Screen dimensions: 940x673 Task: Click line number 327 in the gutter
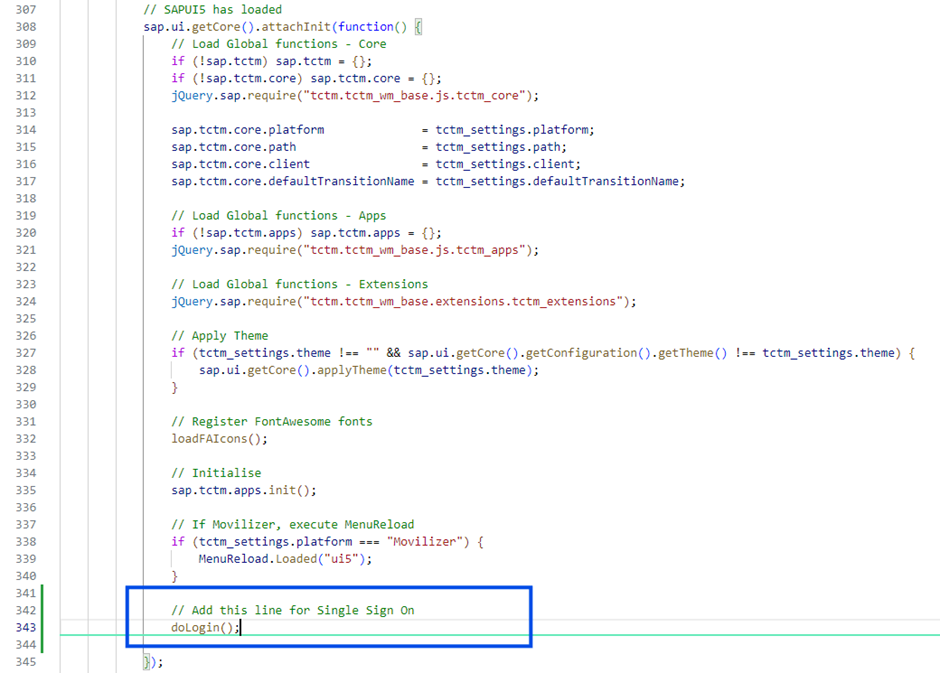pyautogui.click(x=22, y=353)
